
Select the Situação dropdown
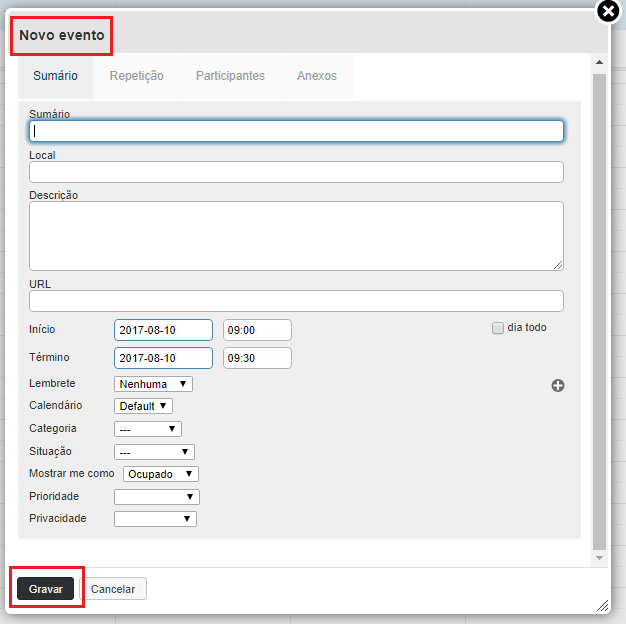pyautogui.click(x=154, y=452)
